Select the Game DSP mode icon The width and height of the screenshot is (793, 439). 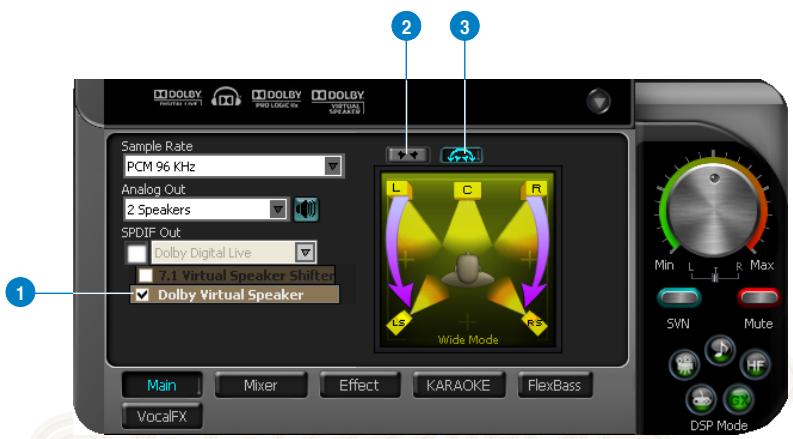[701, 400]
